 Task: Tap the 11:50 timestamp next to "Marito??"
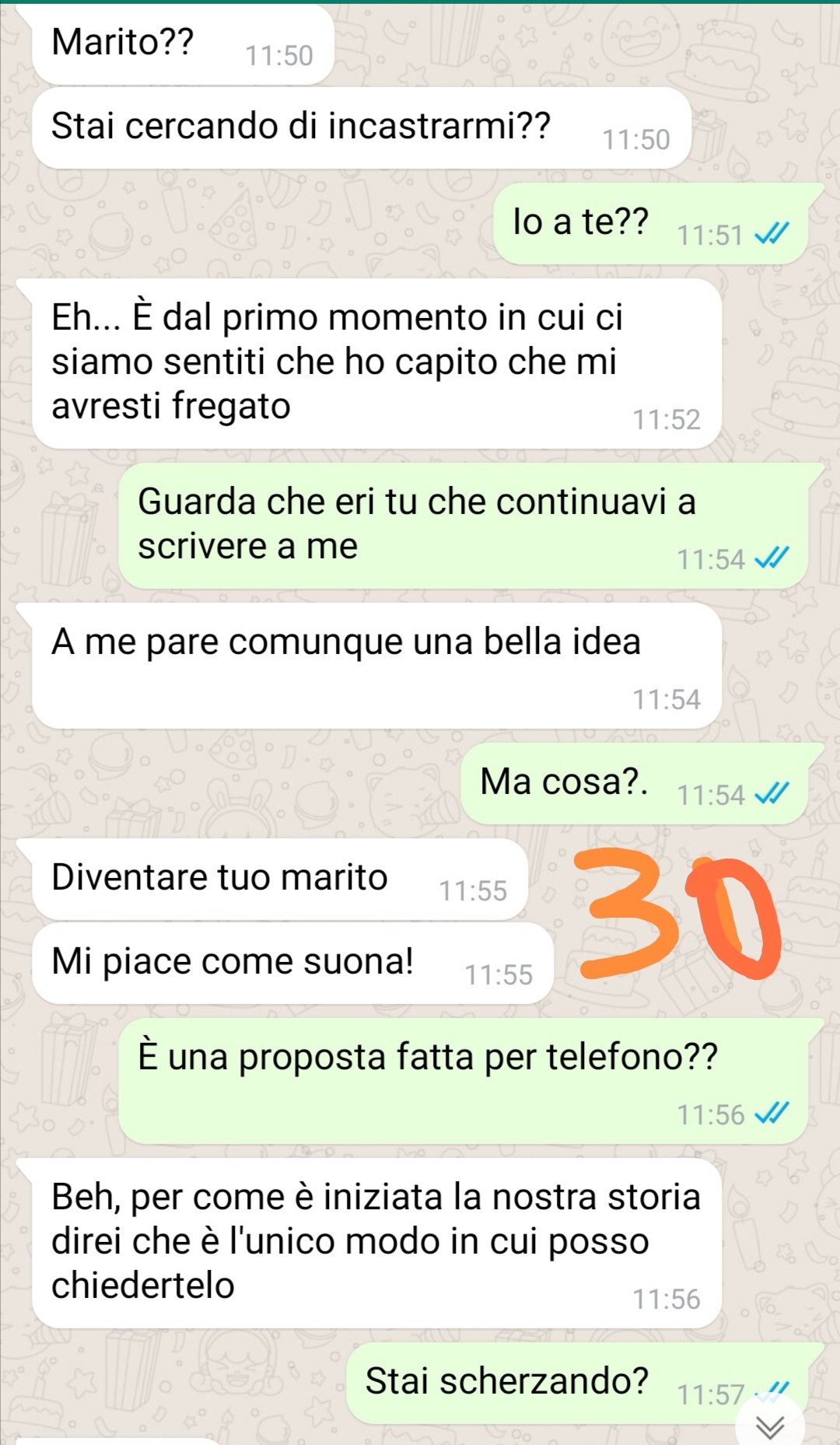click(x=279, y=55)
